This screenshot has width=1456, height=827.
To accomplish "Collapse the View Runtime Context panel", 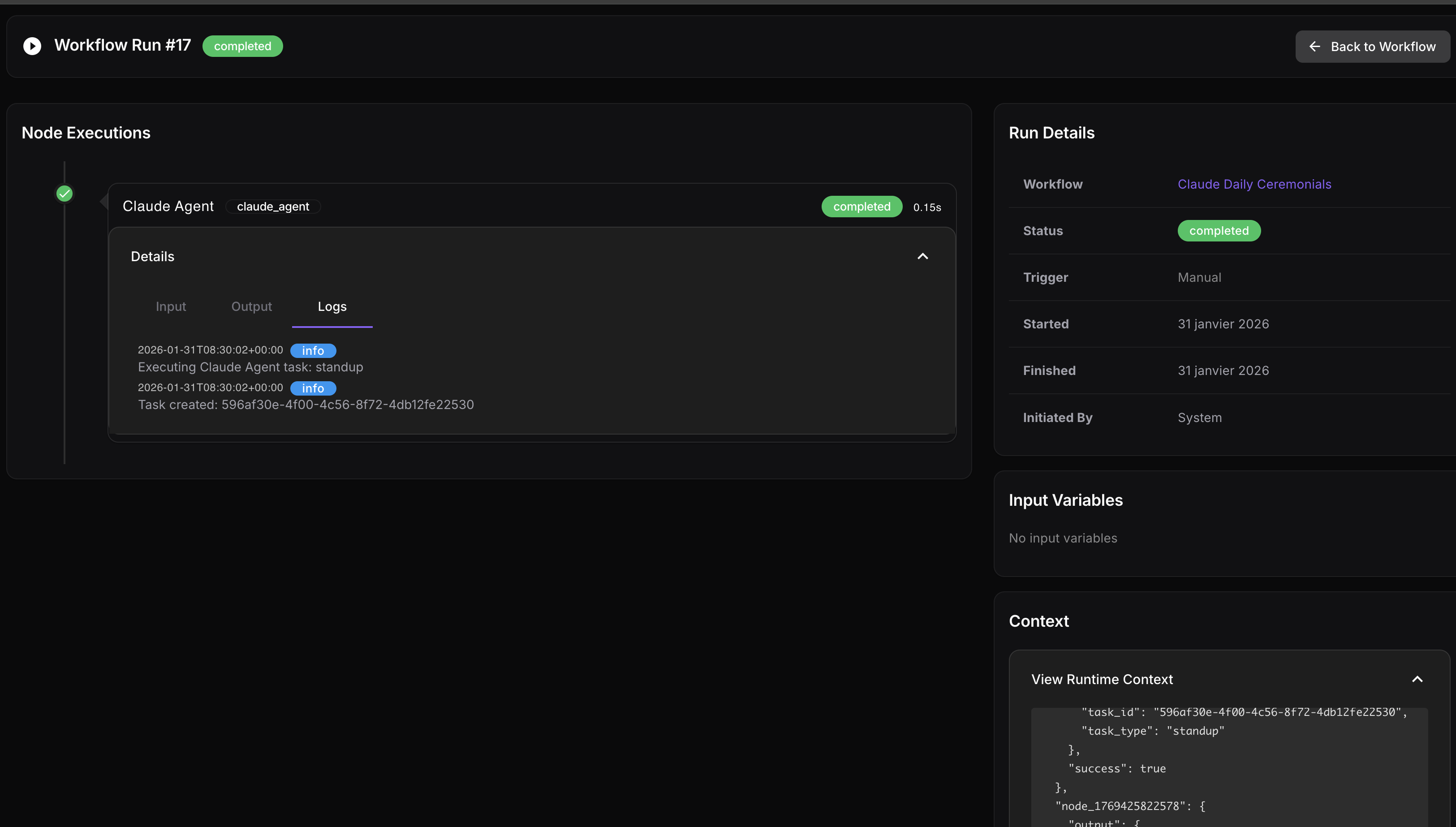I will [1417, 679].
